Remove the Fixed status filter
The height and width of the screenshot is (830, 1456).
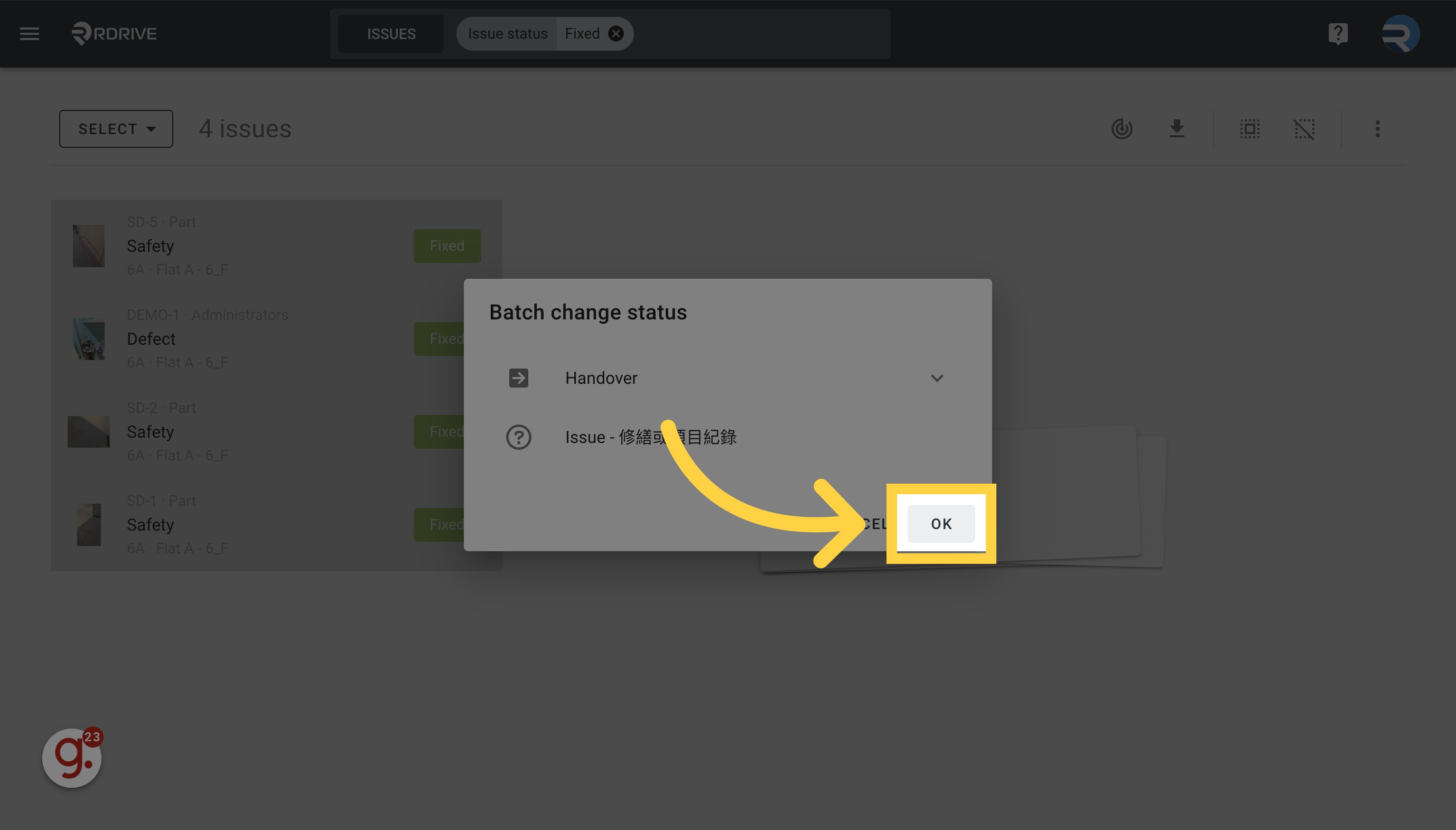[615, 34]
